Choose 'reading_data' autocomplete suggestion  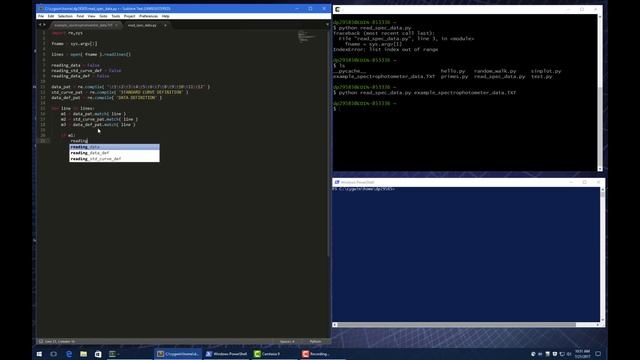tap(114, 147)
